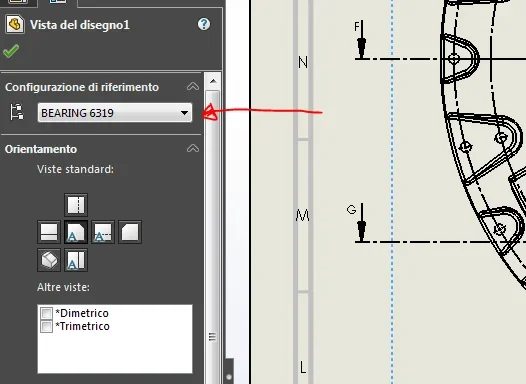Select the back view icon
This screenshot has width=526, height=384.
click(130, 232)
